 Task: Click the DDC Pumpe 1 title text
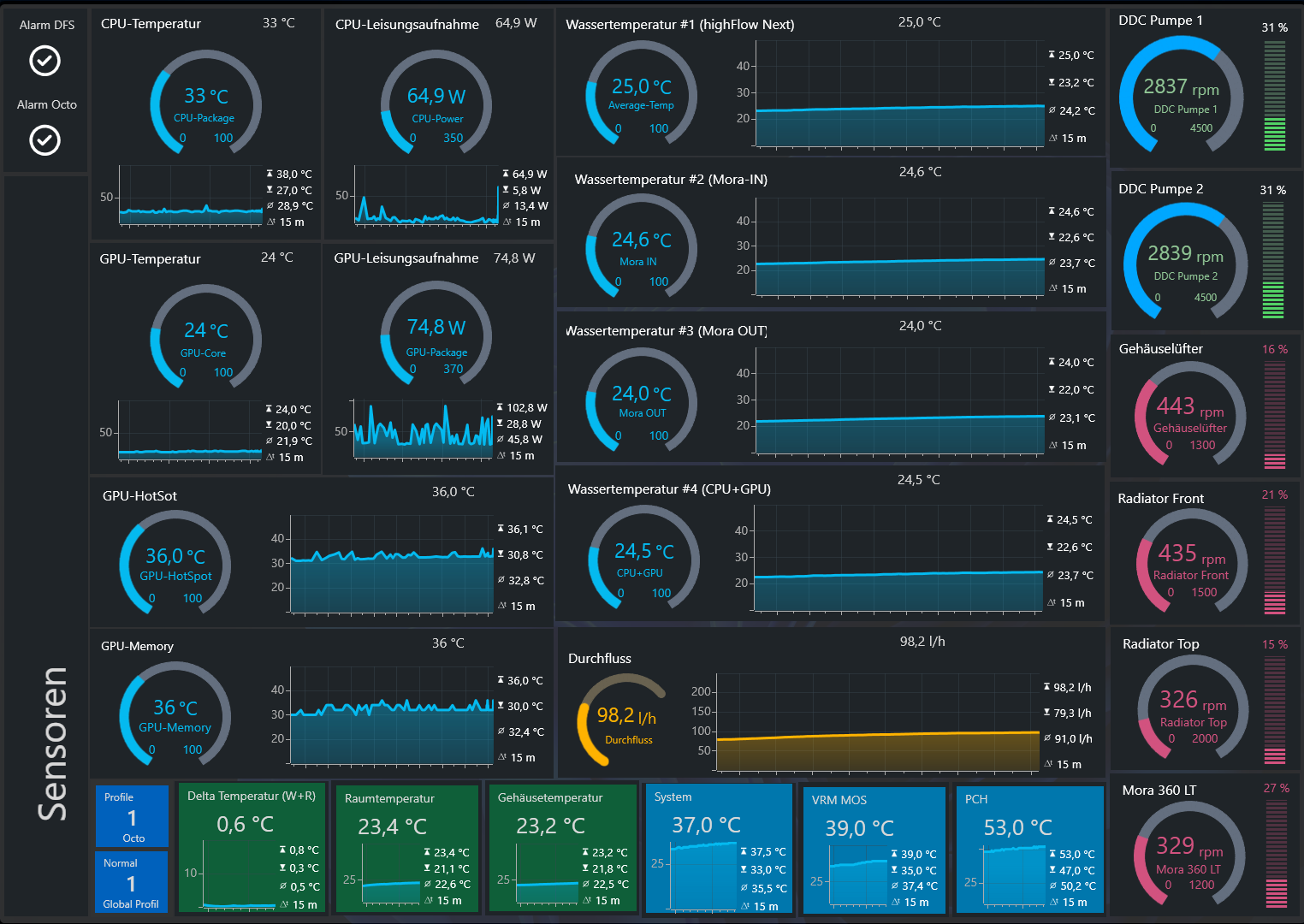[x=1160, y=21]
